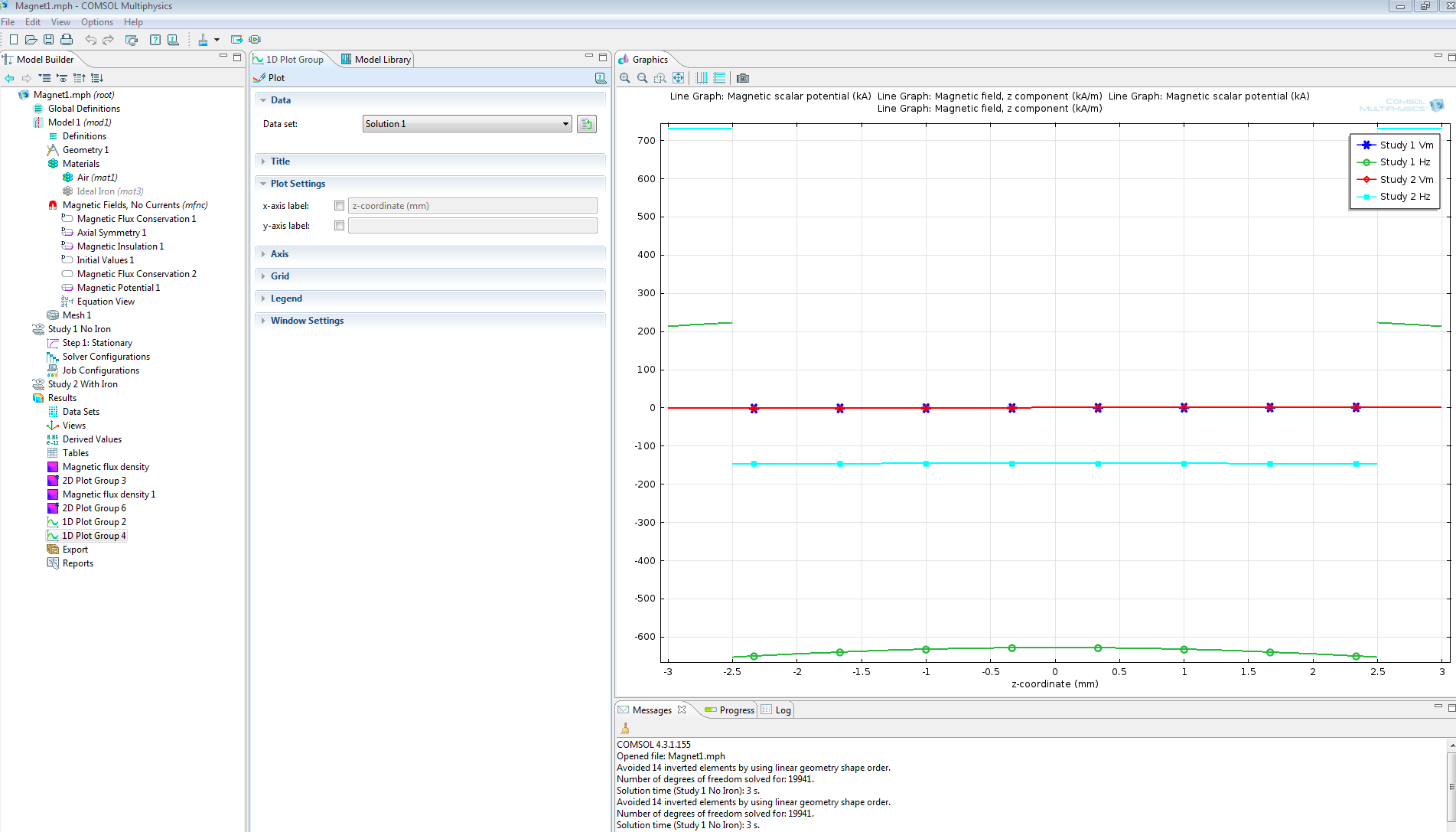Enable the y-axis label checkbox

click(x=339, y=226)
